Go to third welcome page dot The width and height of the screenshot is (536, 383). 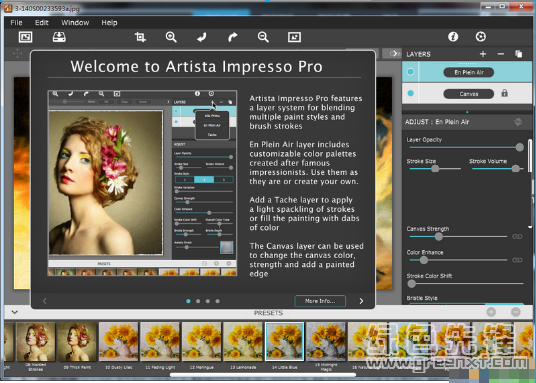[208, 301]
